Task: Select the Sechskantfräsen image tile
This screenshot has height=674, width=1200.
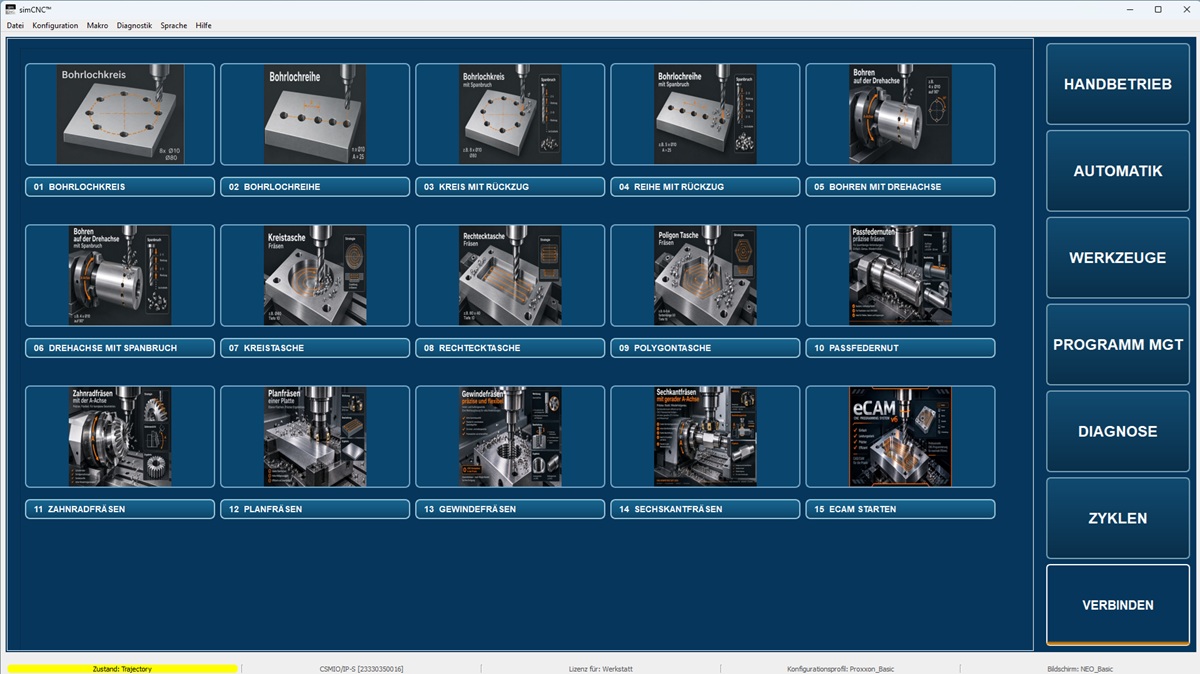Action: pos(705,436)
